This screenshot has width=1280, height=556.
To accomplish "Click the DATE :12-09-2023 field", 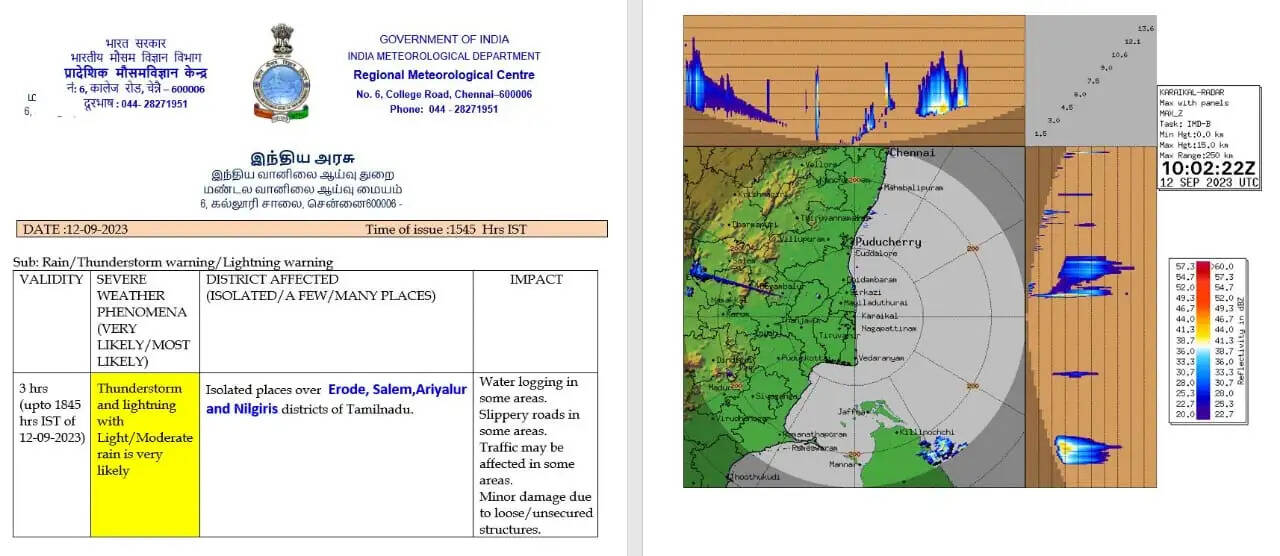I will [75, 229].
